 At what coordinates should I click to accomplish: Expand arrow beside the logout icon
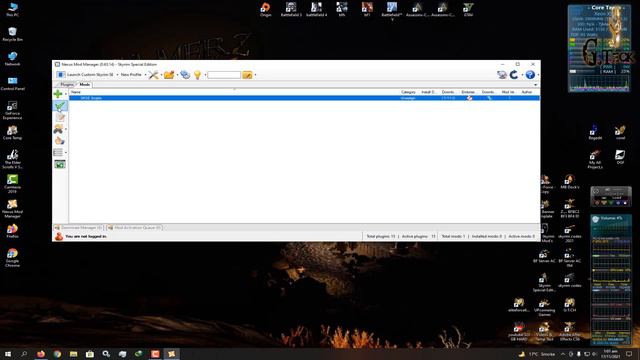tap(522, 75)
